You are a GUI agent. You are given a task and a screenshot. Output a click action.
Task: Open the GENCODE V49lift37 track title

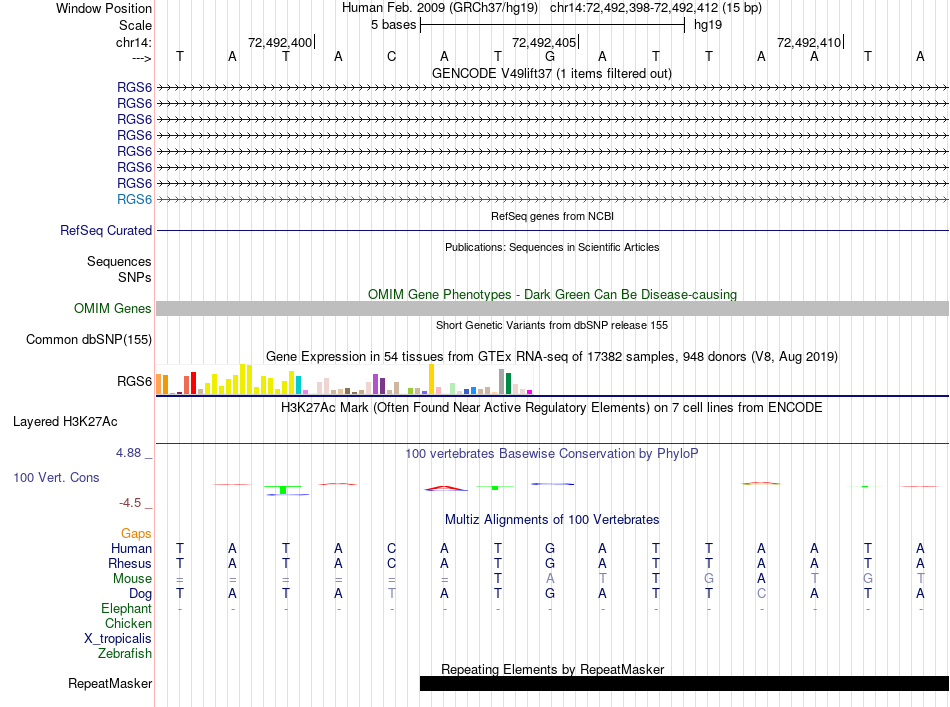(x=551, y=73)
